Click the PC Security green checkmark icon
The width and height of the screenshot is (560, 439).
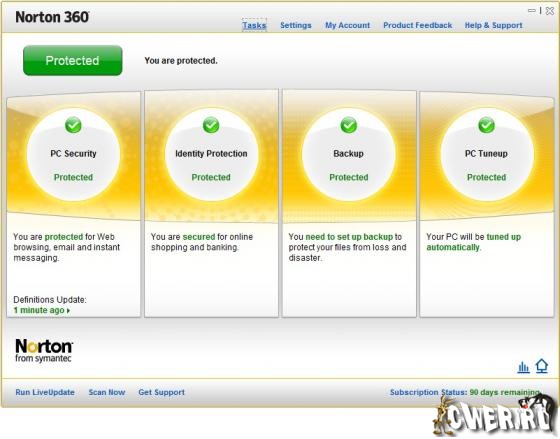pyautogui.click(x=73, y=125)
